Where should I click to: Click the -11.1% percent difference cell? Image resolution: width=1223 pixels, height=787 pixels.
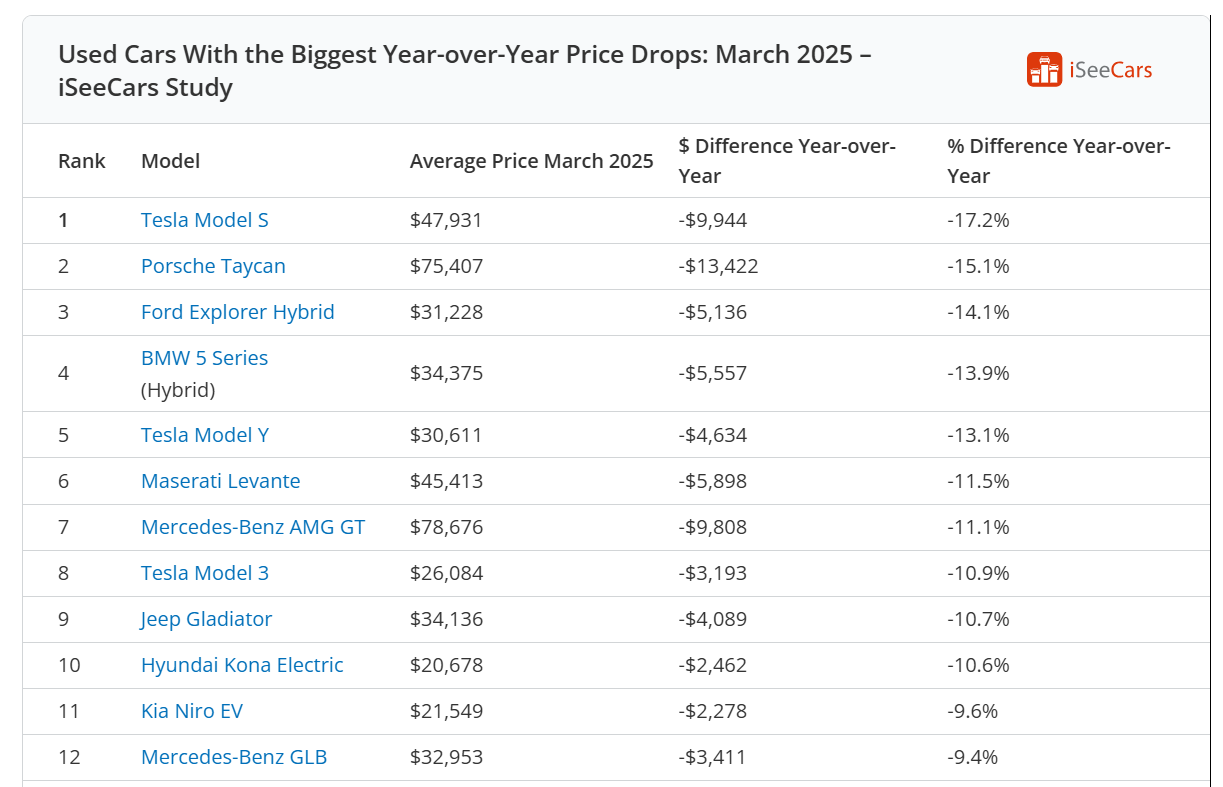(978, 527)
